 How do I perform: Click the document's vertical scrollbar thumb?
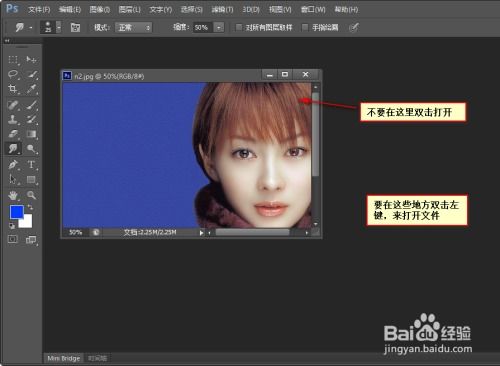point(315,133)
